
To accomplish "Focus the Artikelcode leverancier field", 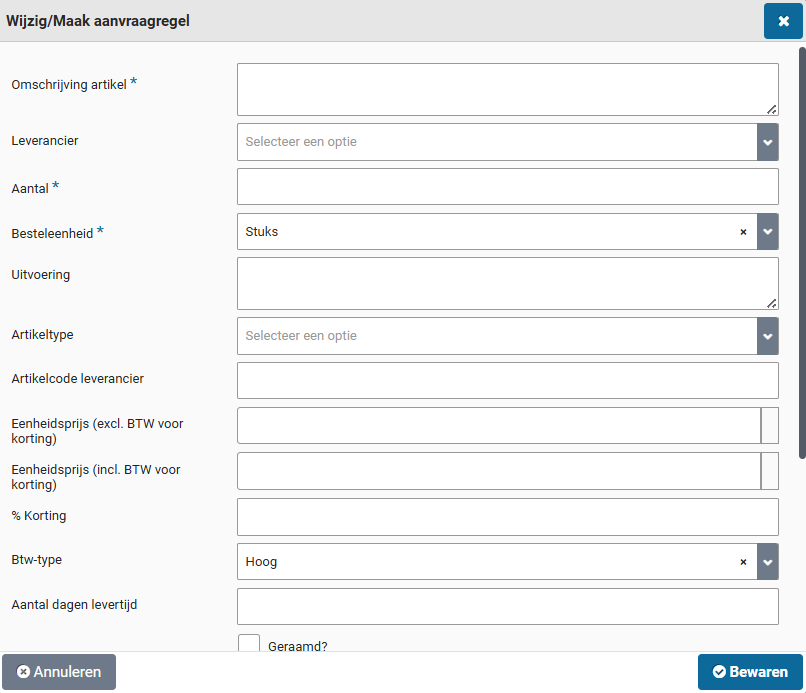I will point(507,381).
